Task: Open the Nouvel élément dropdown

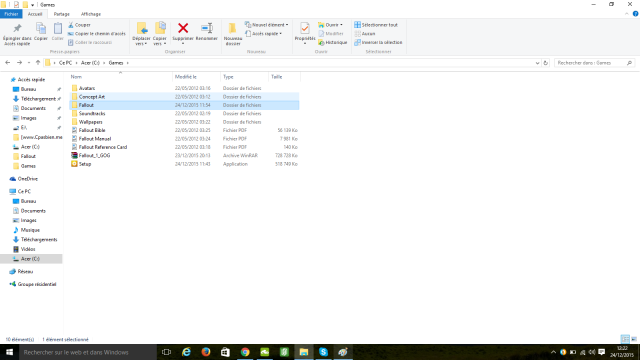Action: coord(267,25)
